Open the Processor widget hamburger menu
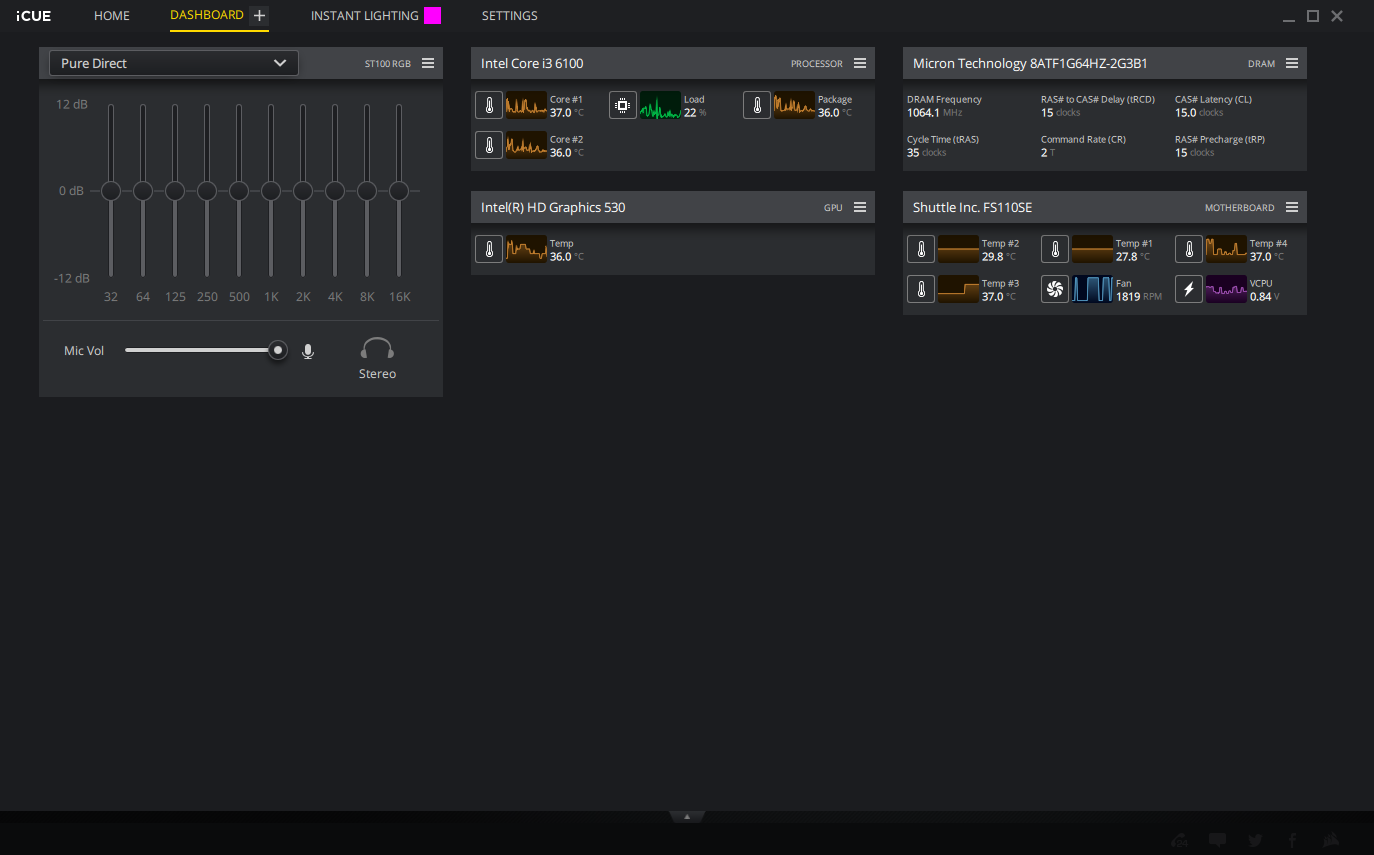 (860, 63)
